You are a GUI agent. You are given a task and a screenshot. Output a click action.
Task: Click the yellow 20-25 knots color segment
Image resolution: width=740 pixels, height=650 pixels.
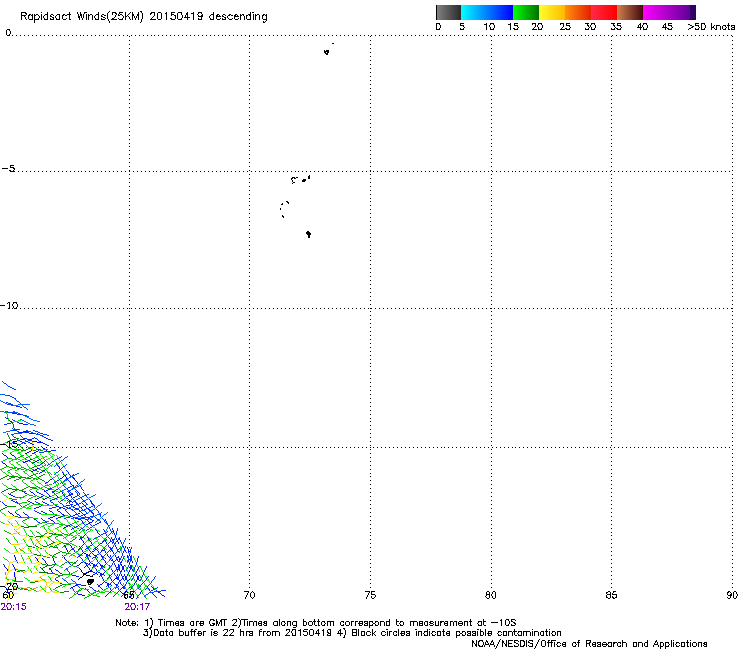[552, 12]
